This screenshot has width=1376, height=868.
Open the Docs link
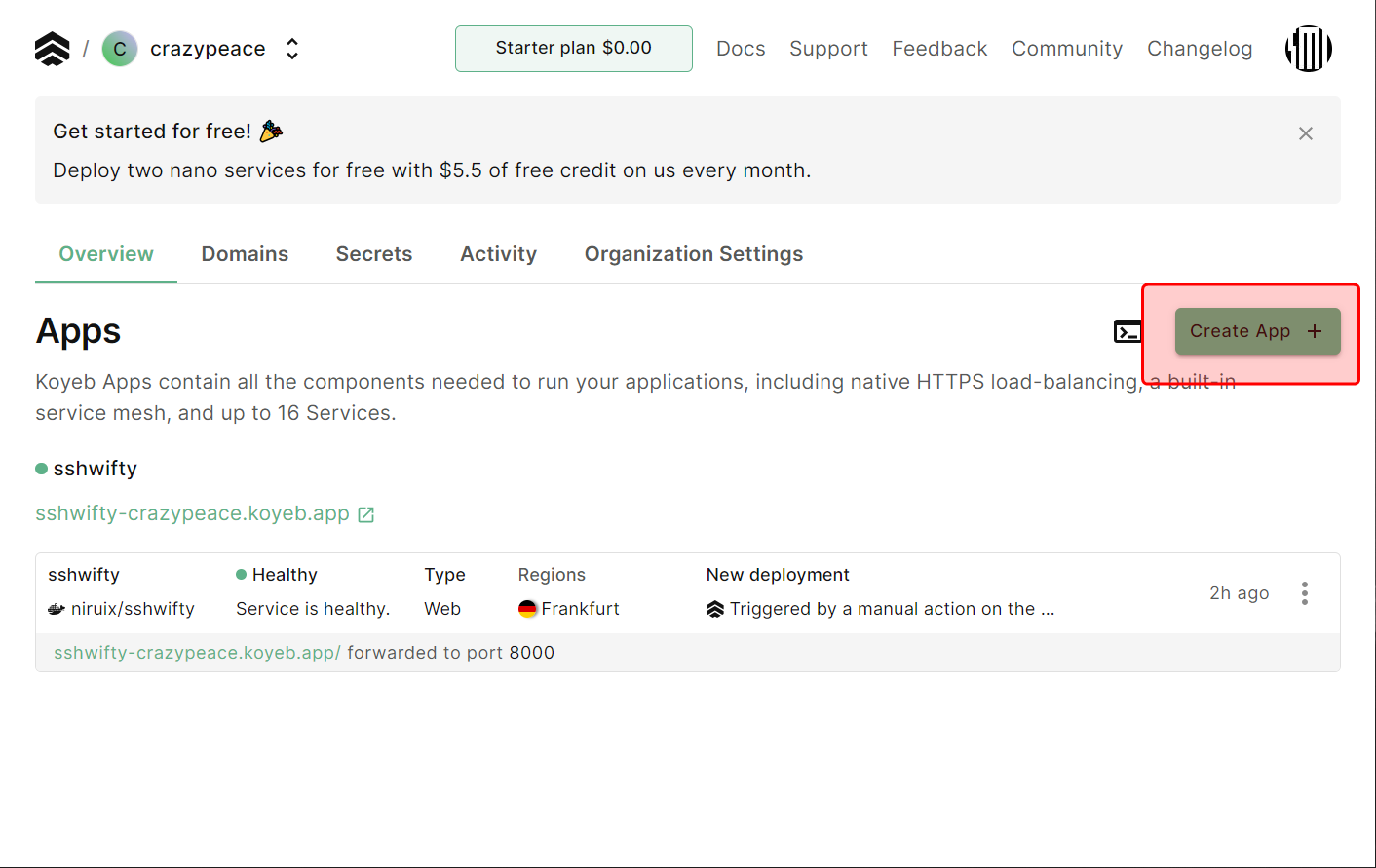[741, 49]
